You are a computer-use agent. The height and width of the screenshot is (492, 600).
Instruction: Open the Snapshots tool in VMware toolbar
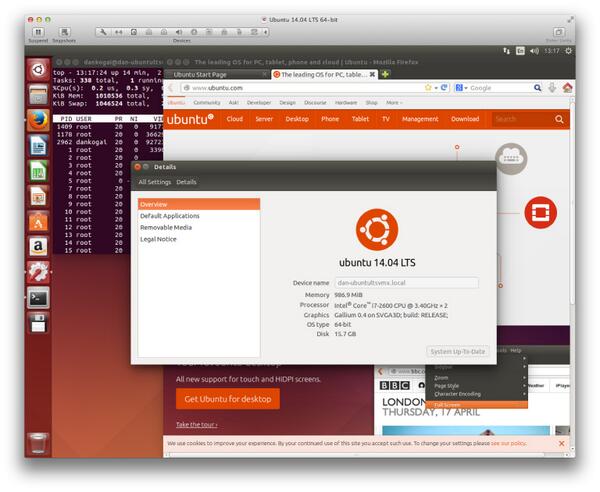click(x=64, y=32)
